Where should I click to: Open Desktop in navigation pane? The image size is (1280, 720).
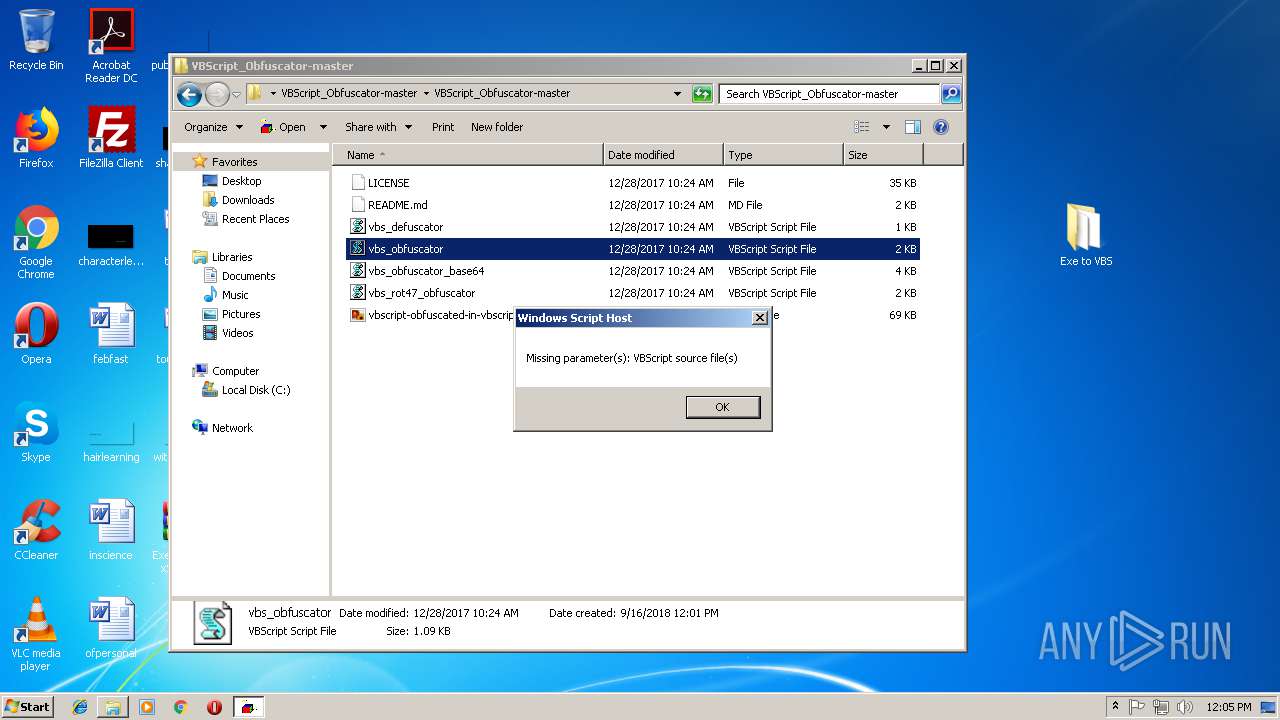point(241,181)
